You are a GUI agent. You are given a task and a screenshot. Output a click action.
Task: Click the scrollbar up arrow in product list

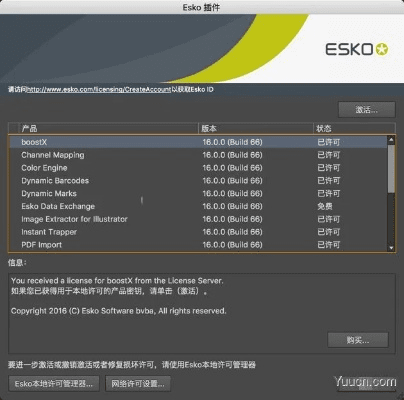tap(391, 140)
